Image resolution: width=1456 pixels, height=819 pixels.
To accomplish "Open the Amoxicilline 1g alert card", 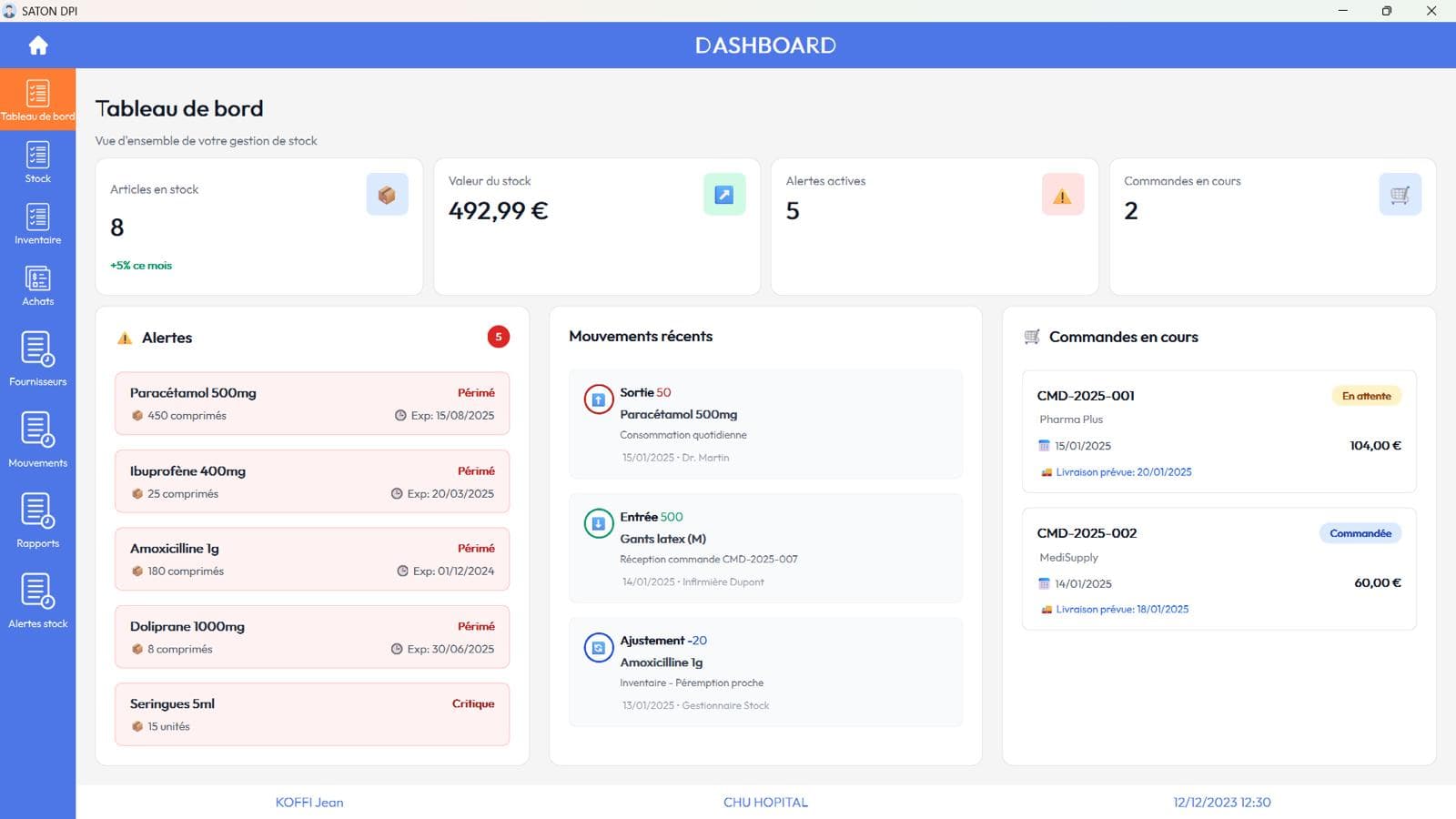I will (x=312, y=559).
